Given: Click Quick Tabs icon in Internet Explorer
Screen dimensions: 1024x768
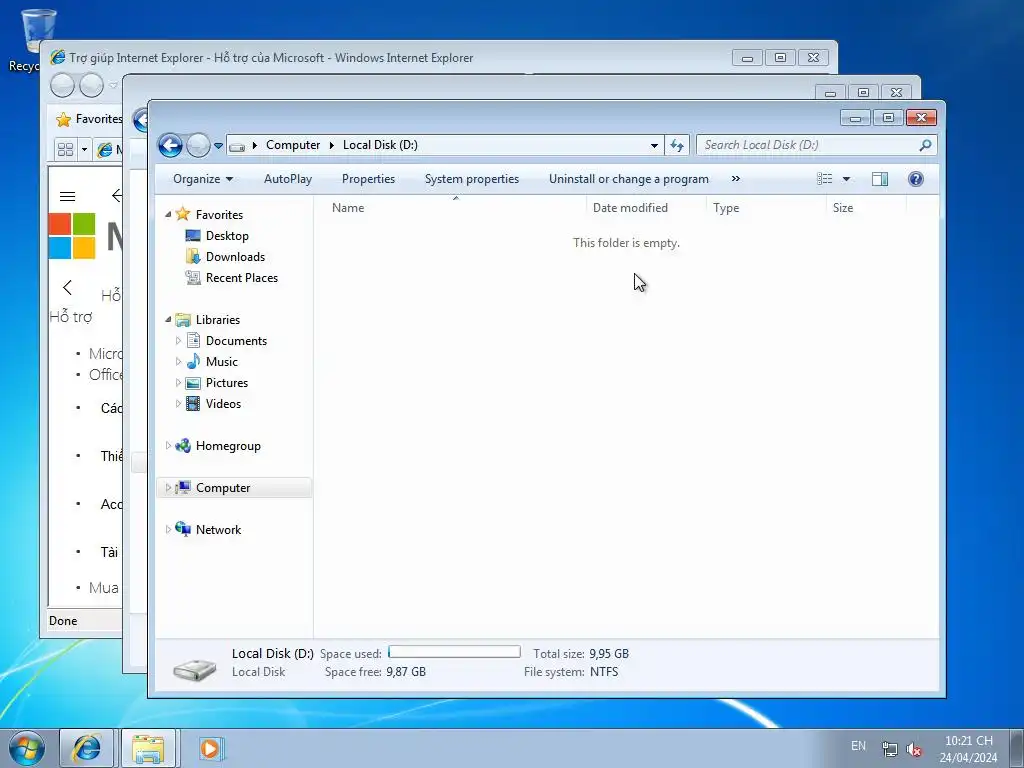Looking at the screenshot, I should tap(65, 150).
